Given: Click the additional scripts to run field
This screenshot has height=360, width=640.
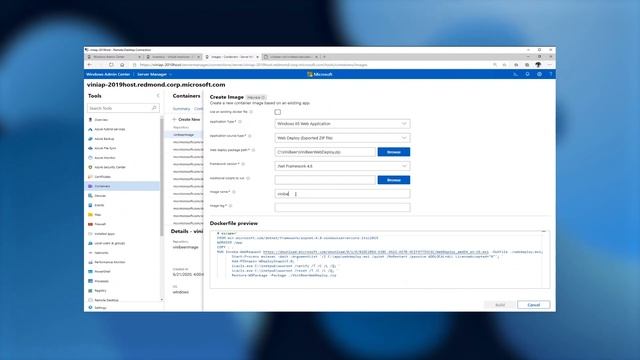Looking at the screenshot, I should pyautogui.click(x=325, y=180).
